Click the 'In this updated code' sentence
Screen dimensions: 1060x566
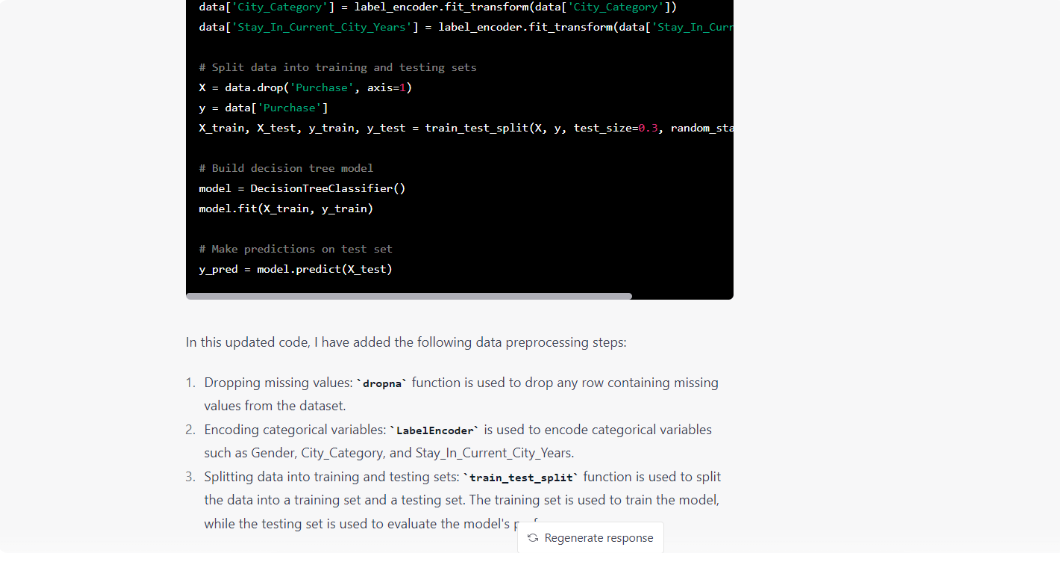[406, 342]
